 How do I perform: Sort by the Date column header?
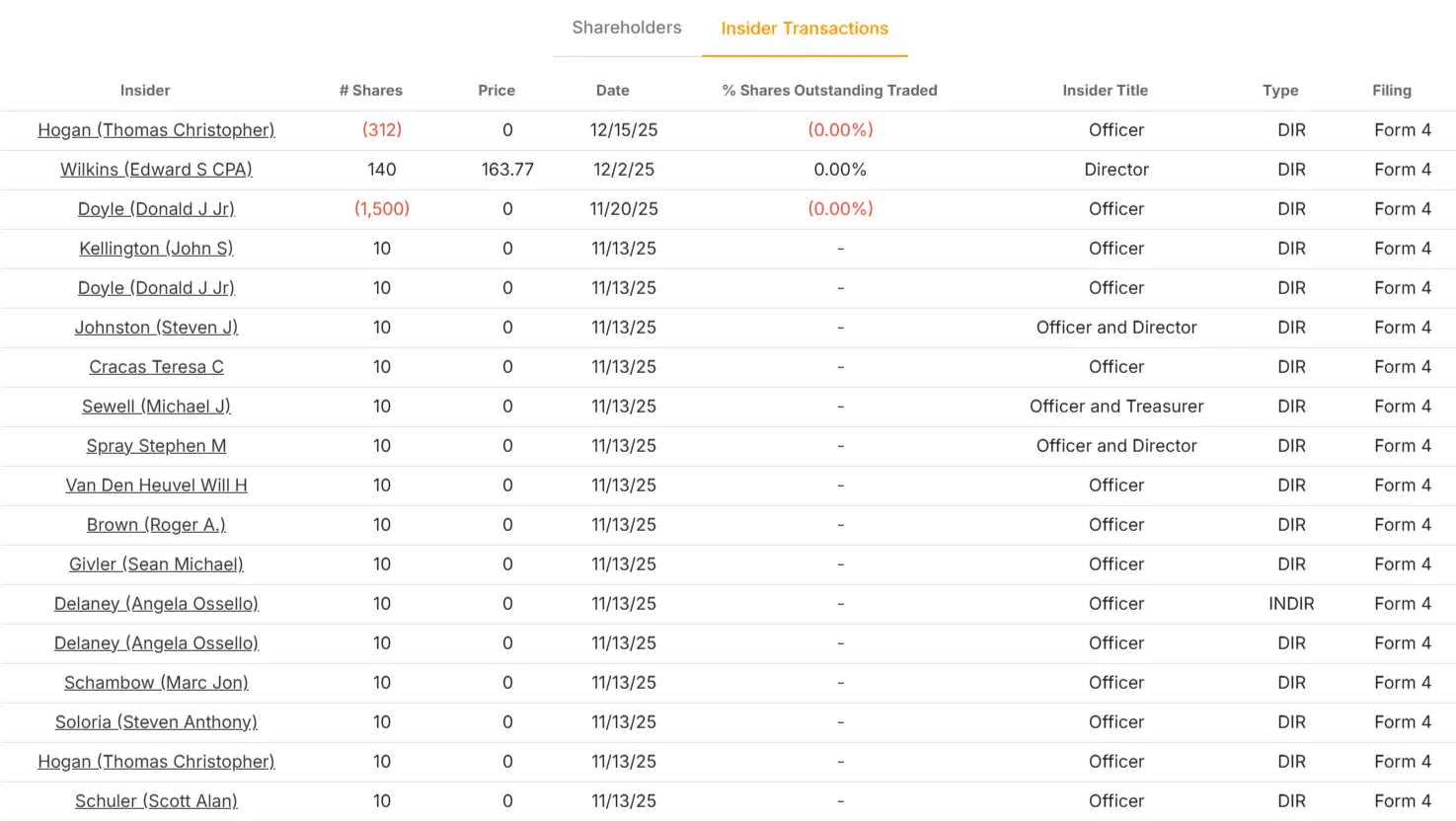(x=612, y=90)
